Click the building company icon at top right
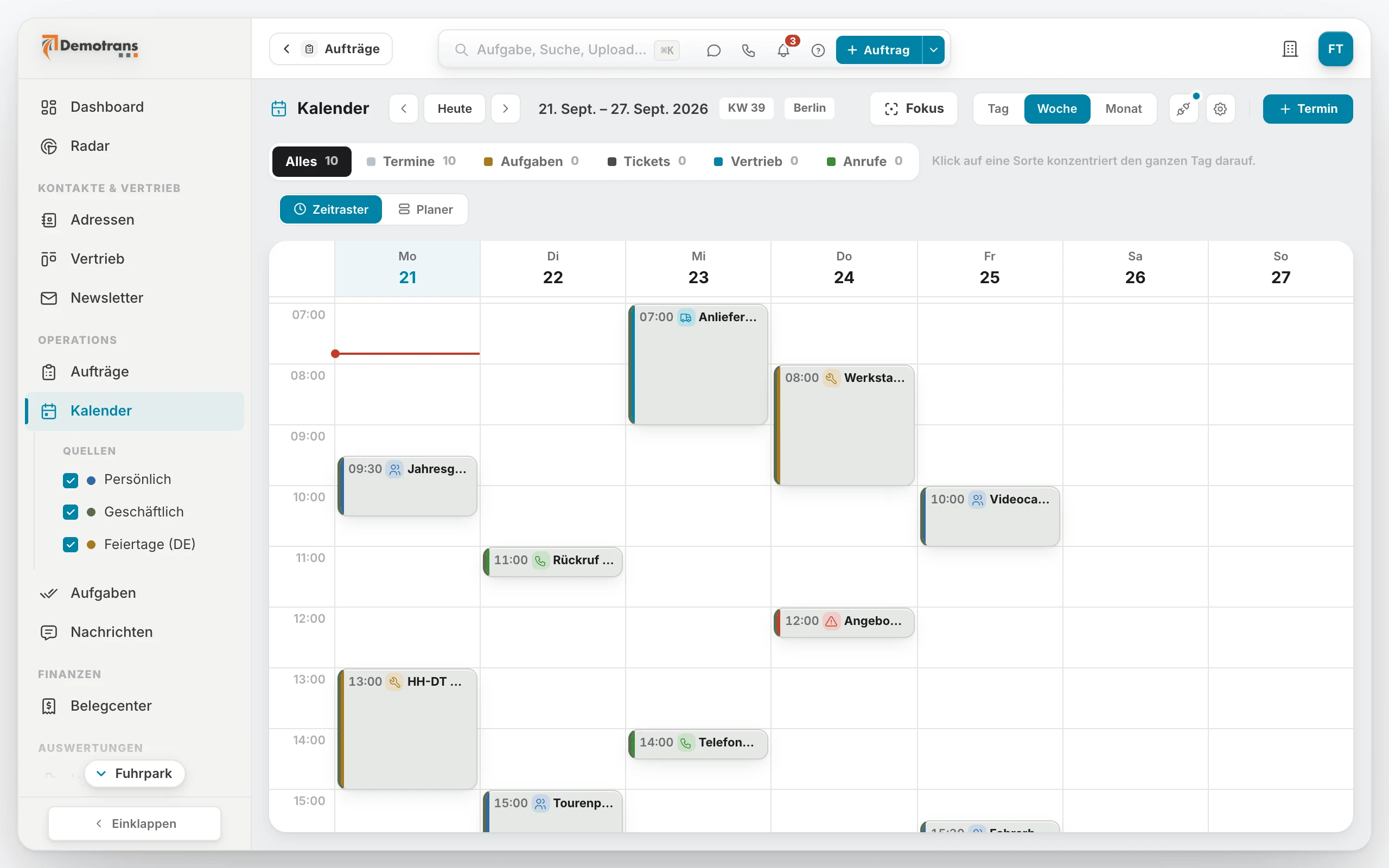 tap(1290, 49)
